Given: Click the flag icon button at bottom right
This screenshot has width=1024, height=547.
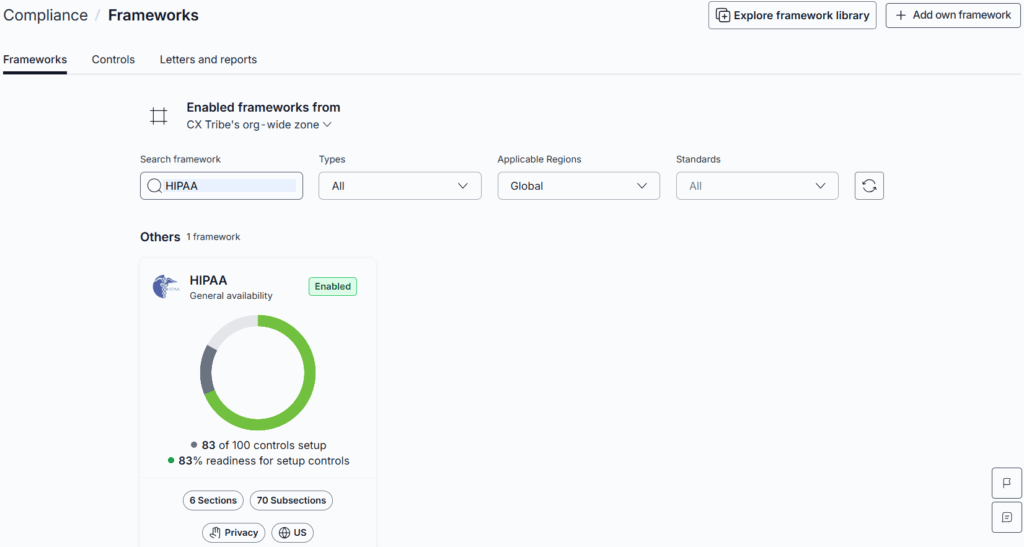Looking at the screenshot, I should tap(1006, 484).
